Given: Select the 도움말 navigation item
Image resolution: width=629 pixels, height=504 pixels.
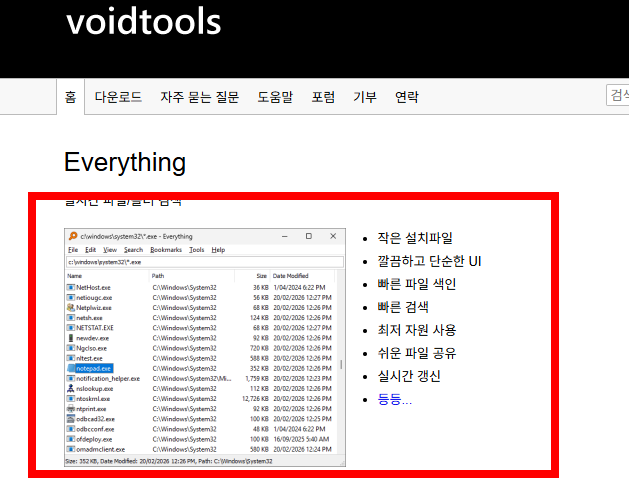Looking at the screenshot, I should pyautogui.click(x=275, y=97).
